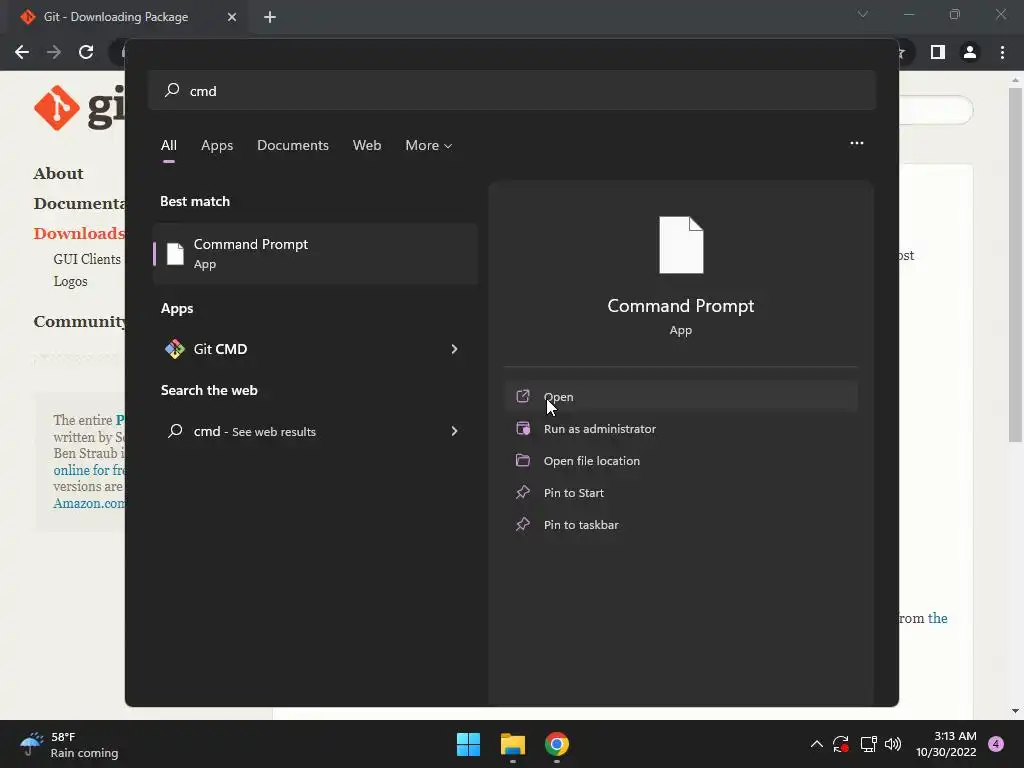Click the web search magnifier icon next to cmd
The width and height of the screenshot is (1024, 768).
coord(175,431)
